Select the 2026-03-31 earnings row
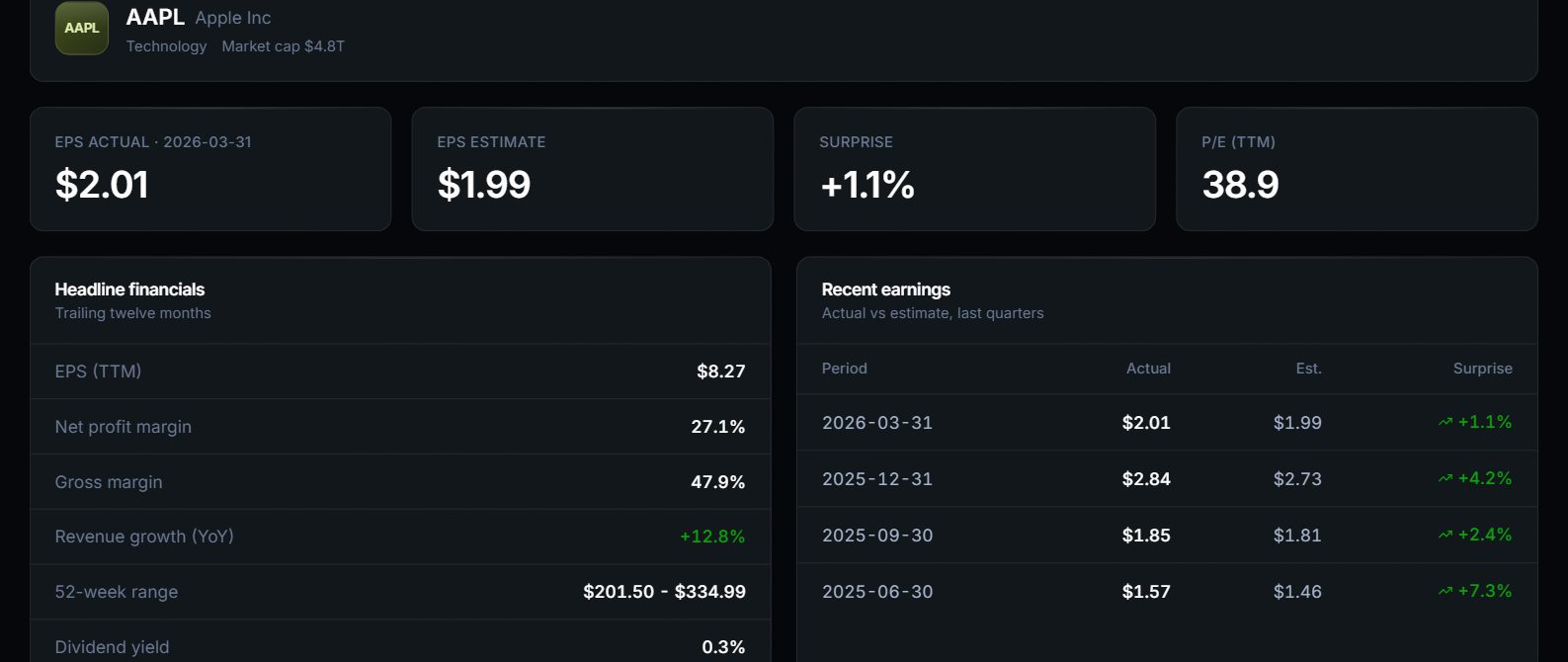Screen dimensions: 1568x662 1167,422
